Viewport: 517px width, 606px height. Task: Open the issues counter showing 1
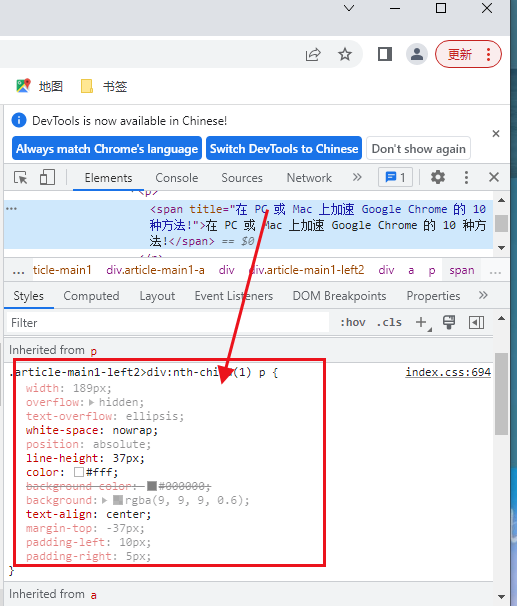click(395, 177)
